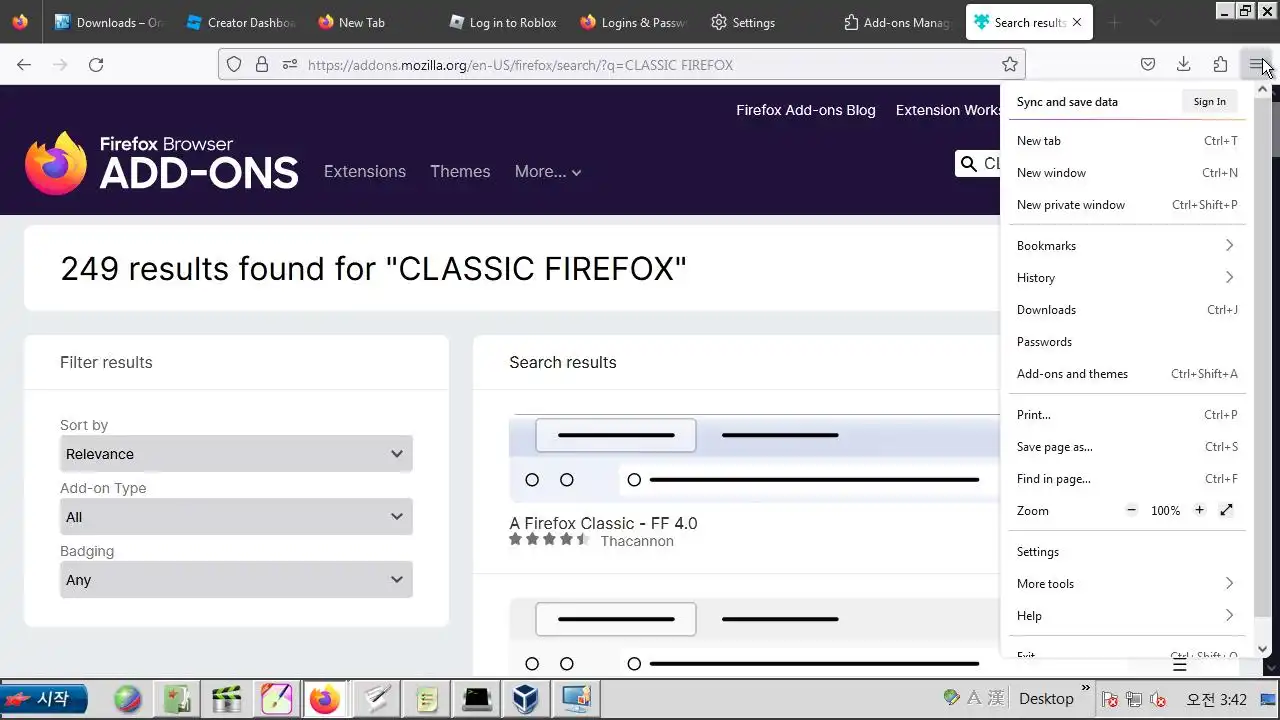This screenshot has height=720, width=1280.
Task: Click the Sign In button
Action: [x=1209, y=101]
